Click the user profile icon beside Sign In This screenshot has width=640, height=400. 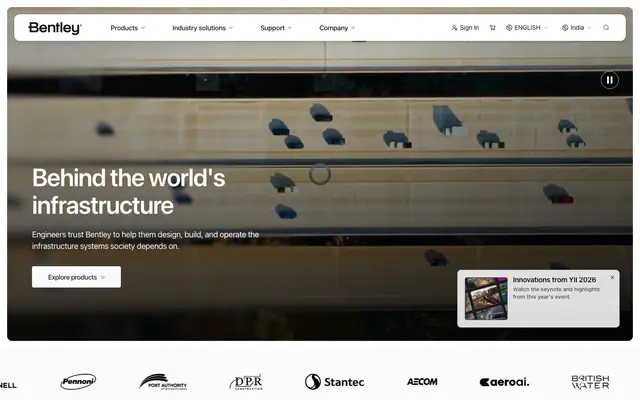pyautogui.click(x=454, y=28)
